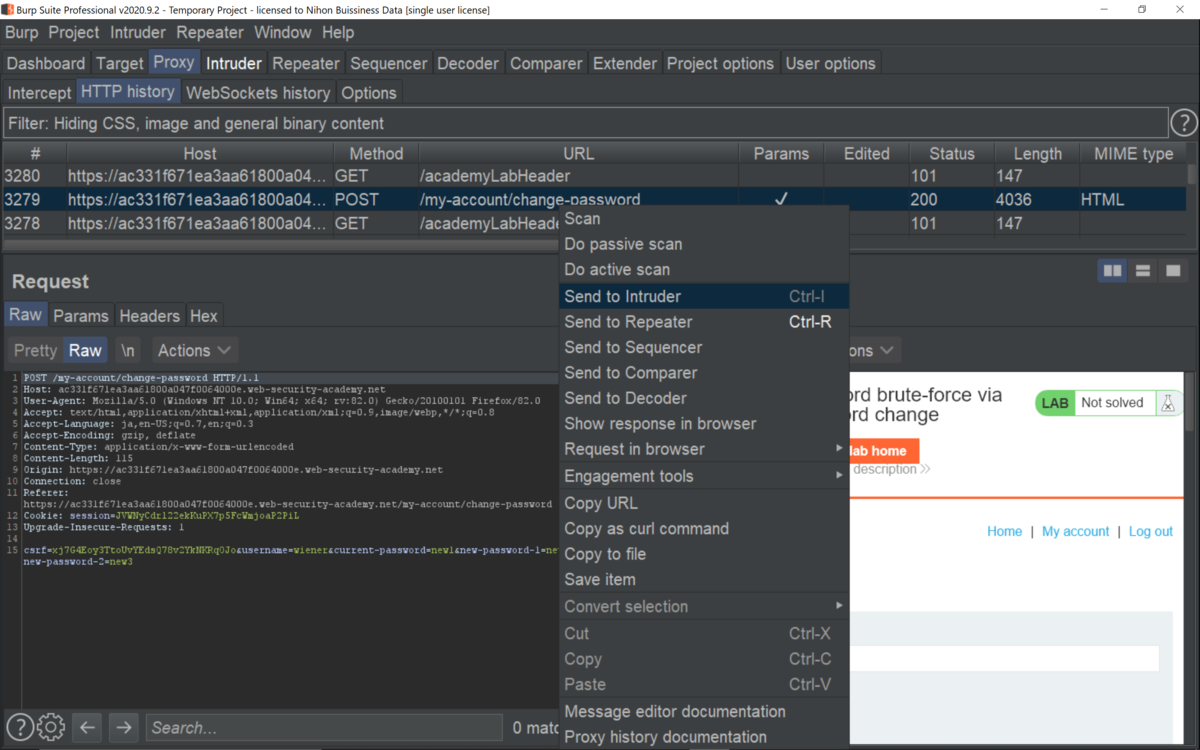Sort history by Length column header
The width and height of the screenshot is (1200, 750).
click(x=1037, y=153)
